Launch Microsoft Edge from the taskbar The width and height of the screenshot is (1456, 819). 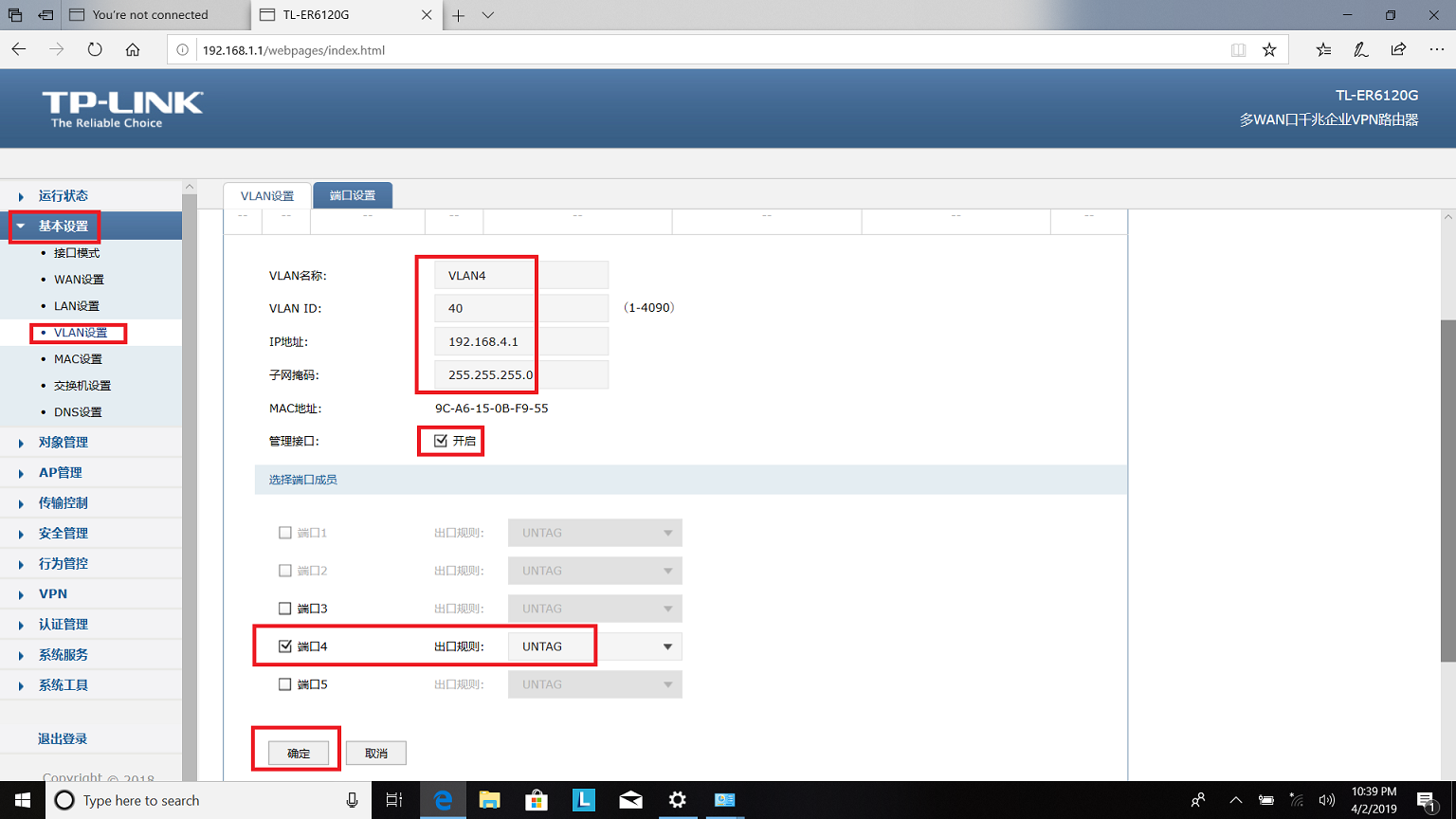(442, 800)
